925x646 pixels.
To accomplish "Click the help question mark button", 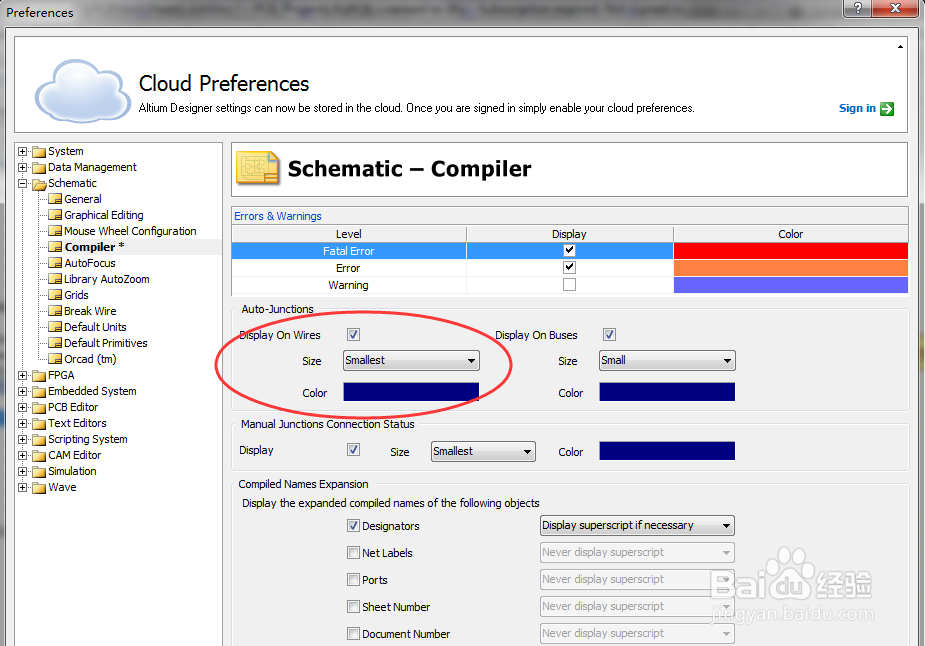I will point(858,8).
